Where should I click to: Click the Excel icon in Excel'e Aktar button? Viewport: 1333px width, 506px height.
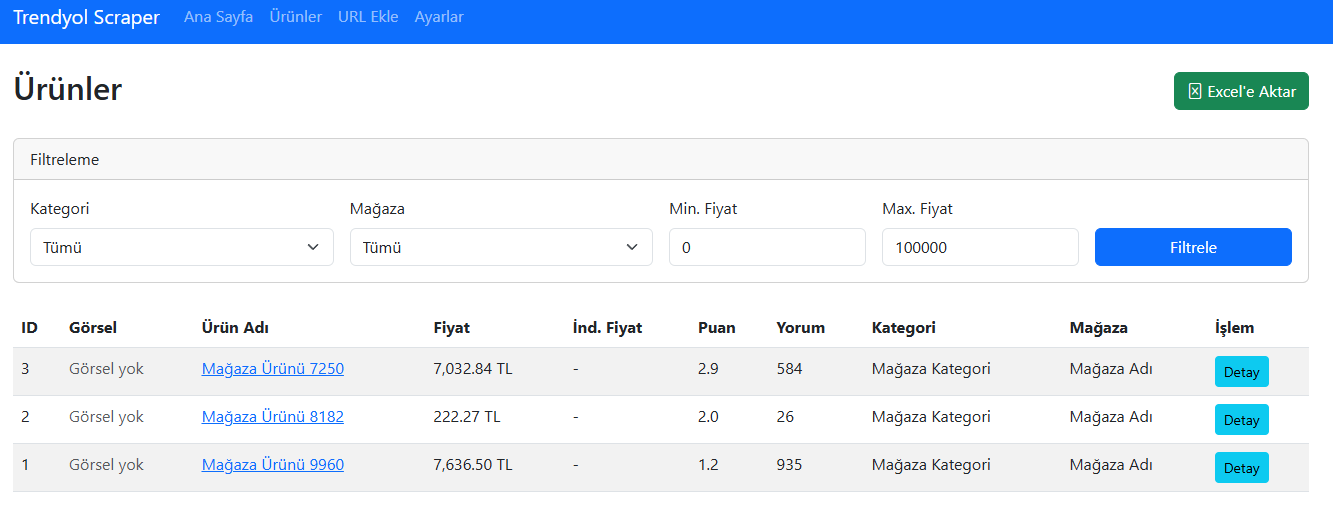[x=1194, y=91]
